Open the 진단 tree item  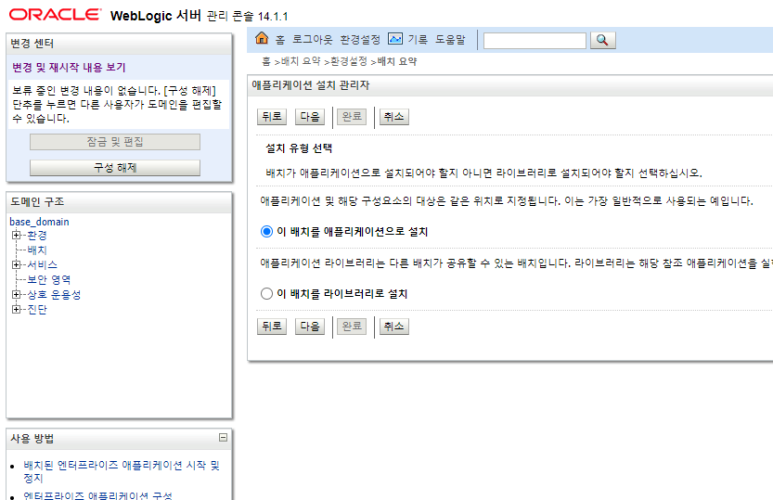(x=37, y=309)
